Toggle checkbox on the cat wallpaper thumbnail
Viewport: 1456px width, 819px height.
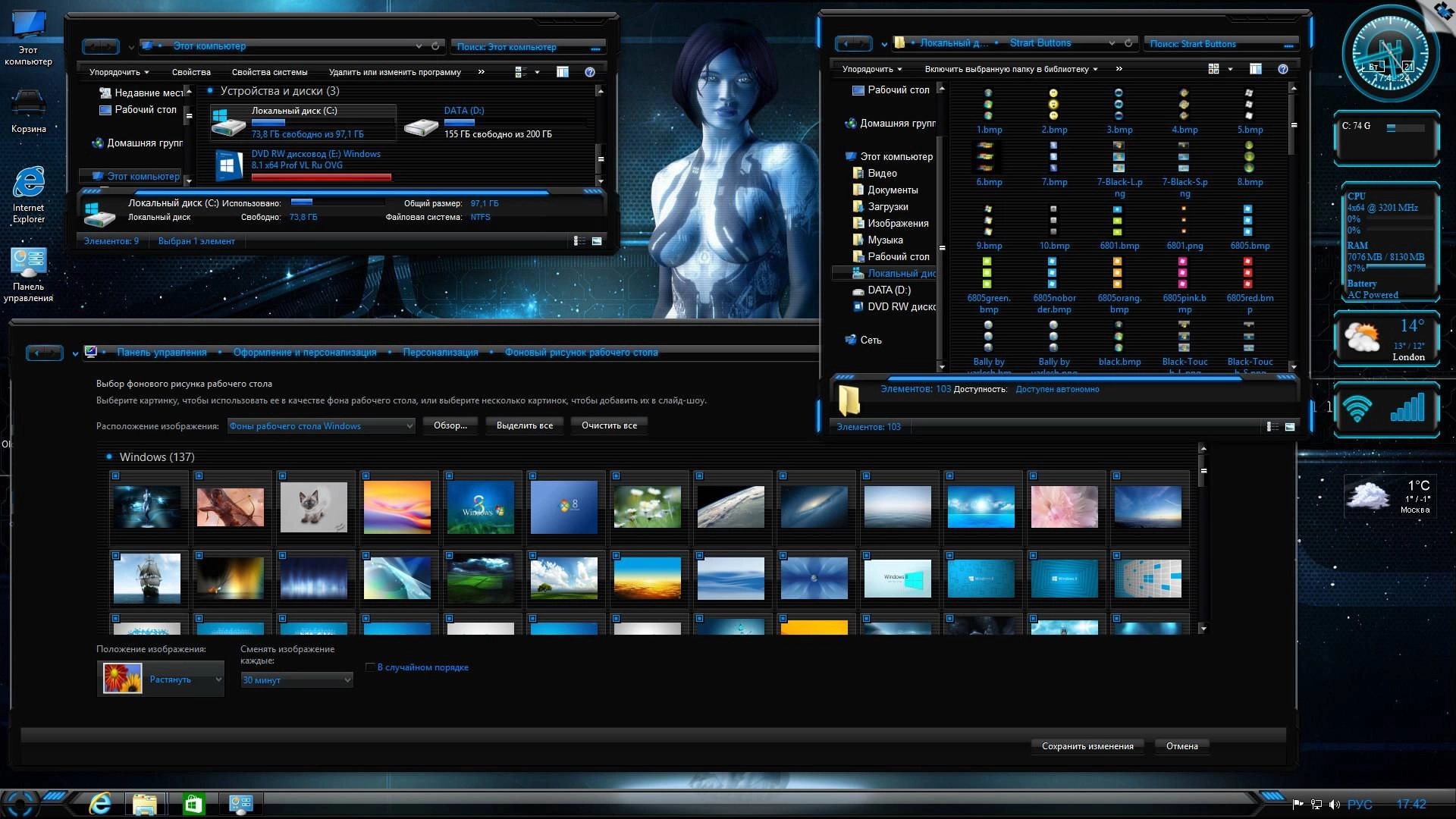pos(282,476)
